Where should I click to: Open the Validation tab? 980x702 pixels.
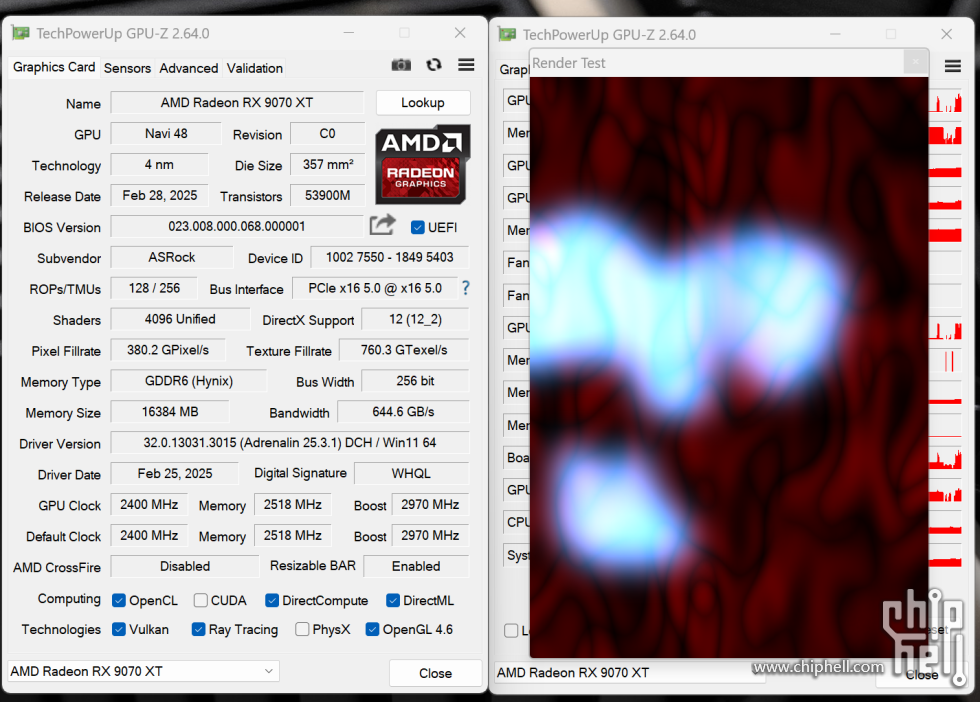[x=254, y=68]
